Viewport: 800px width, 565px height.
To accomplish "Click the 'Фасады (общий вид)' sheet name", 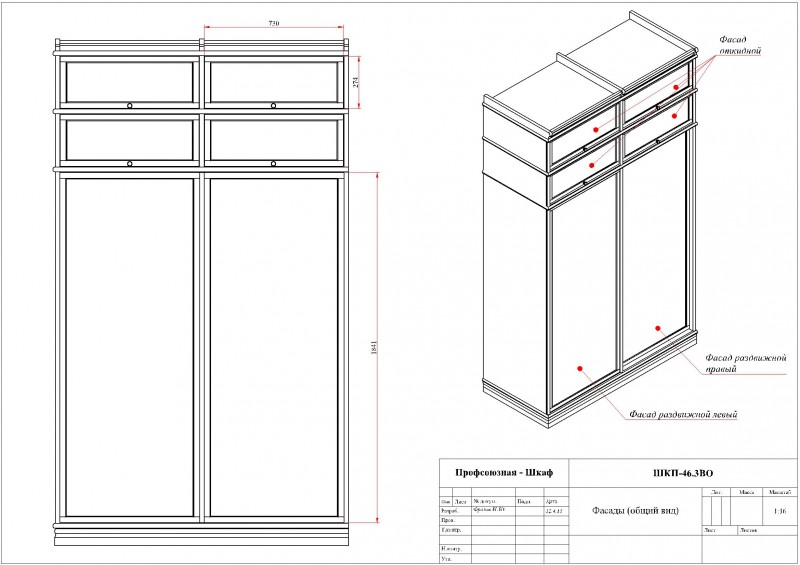I will point(635,510).
